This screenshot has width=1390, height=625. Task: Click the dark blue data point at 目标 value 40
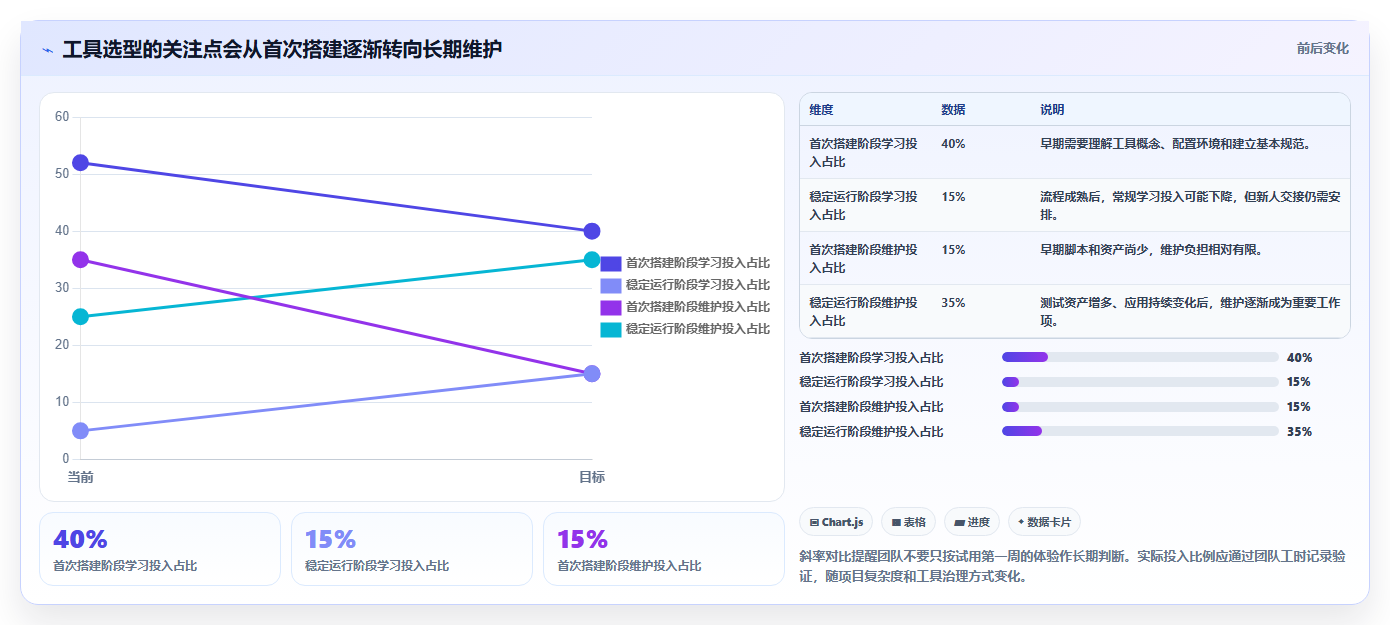592,231
